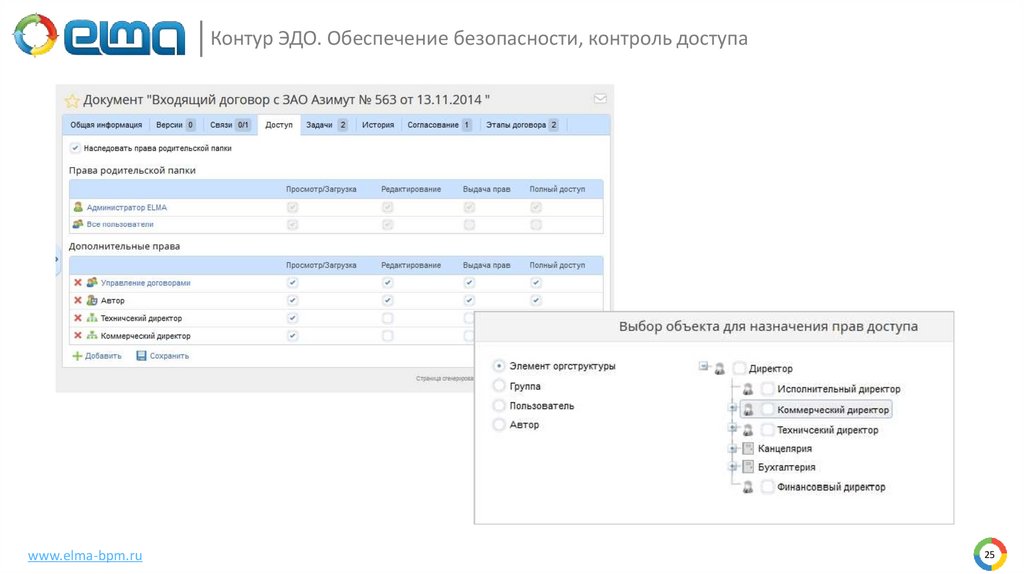Expand the Коммерческий директор tree node

coord(732,409)
